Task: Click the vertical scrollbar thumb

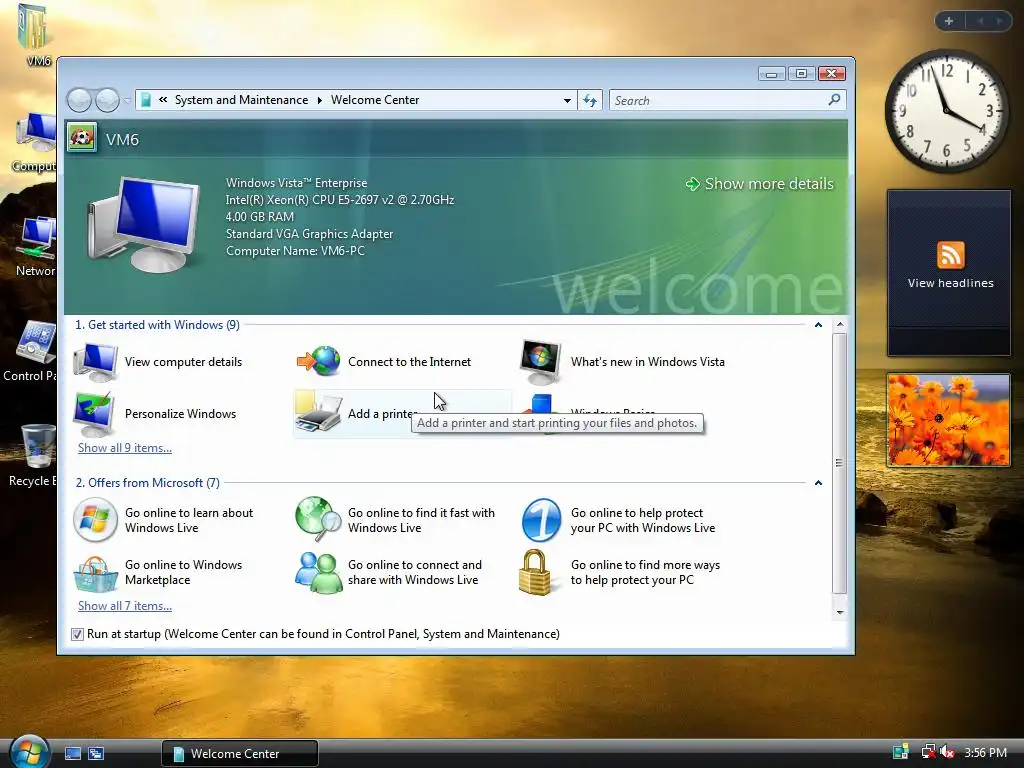Action: click(x=840, y=463)
